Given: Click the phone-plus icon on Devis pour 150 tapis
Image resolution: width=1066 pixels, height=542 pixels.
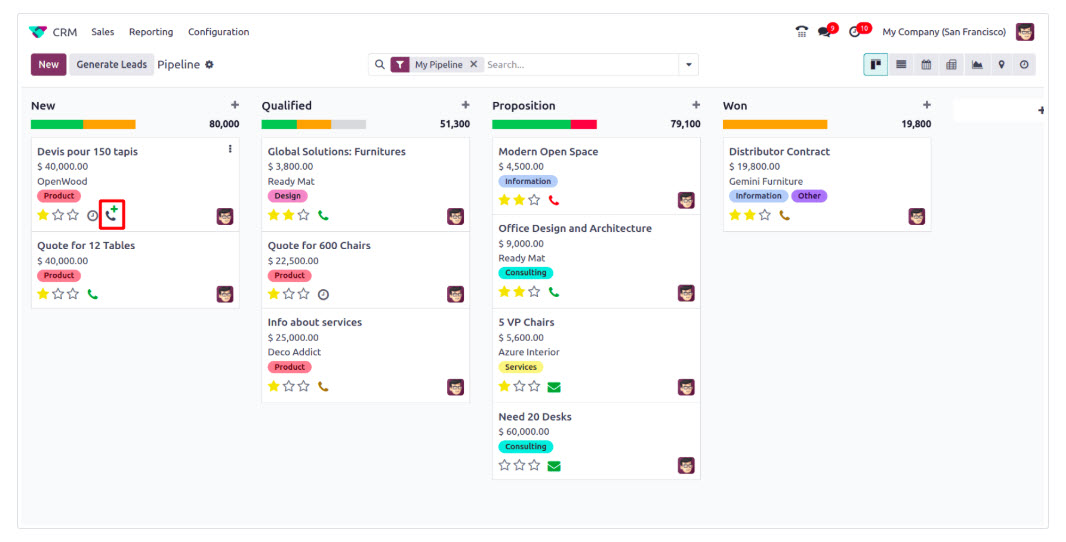Looking at the screenshot, I should point(112,214).
